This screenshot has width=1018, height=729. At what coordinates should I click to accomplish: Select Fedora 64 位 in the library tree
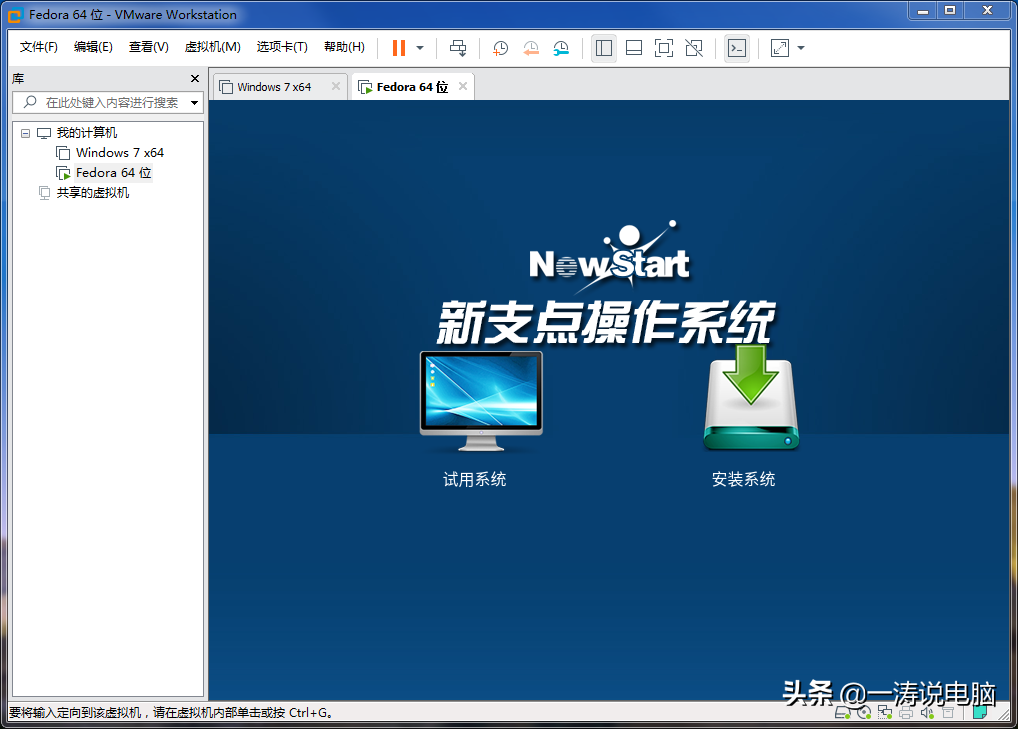pyautogui.click(x=113, y=173)
